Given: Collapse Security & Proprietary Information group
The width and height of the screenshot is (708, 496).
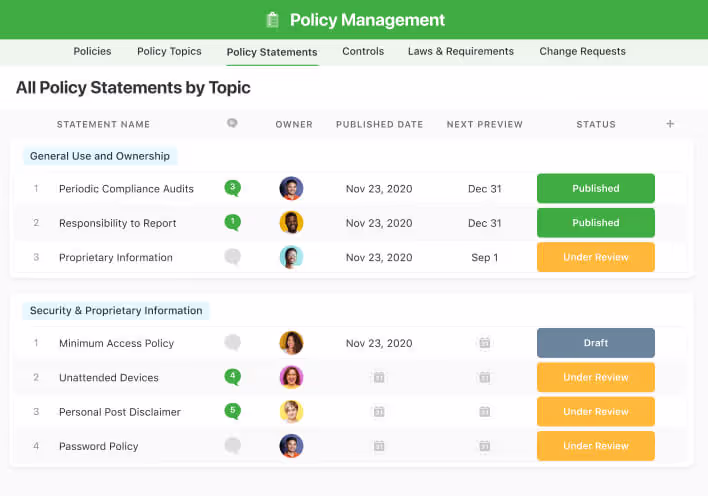Looking at the screenshot, I should click(116, 310).
